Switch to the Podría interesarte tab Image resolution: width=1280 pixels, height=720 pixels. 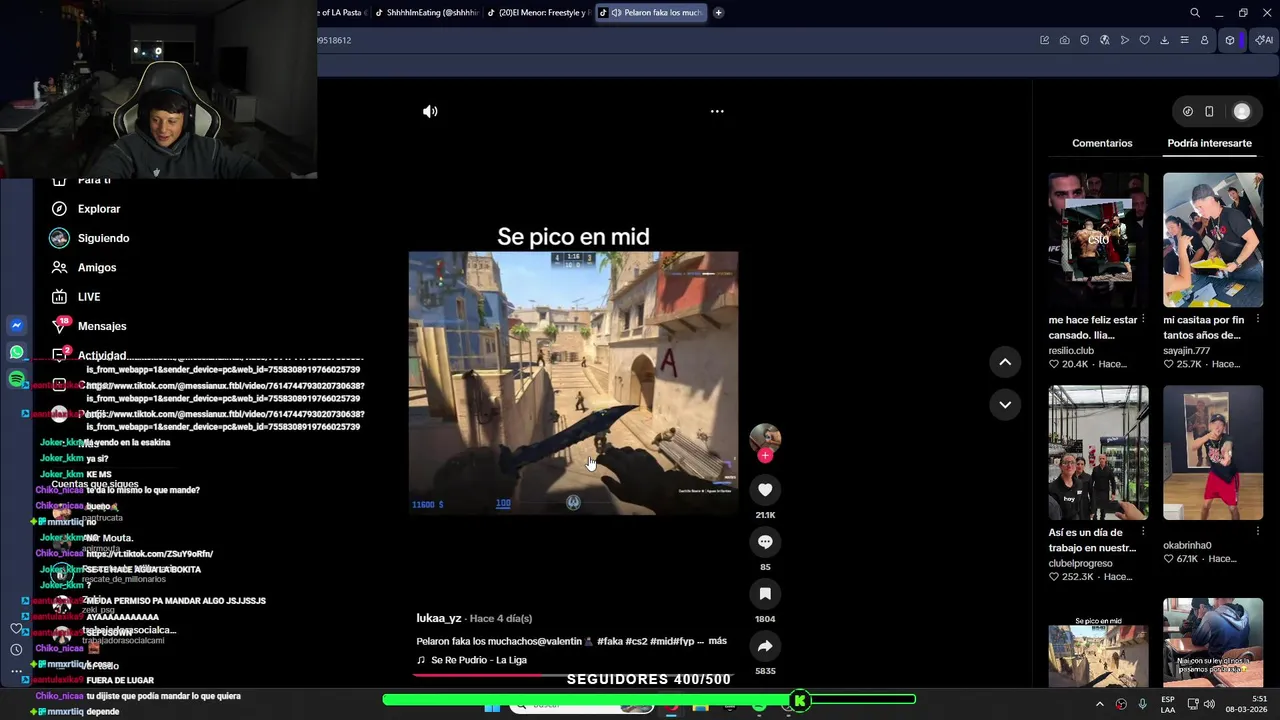click(1209, 143)
